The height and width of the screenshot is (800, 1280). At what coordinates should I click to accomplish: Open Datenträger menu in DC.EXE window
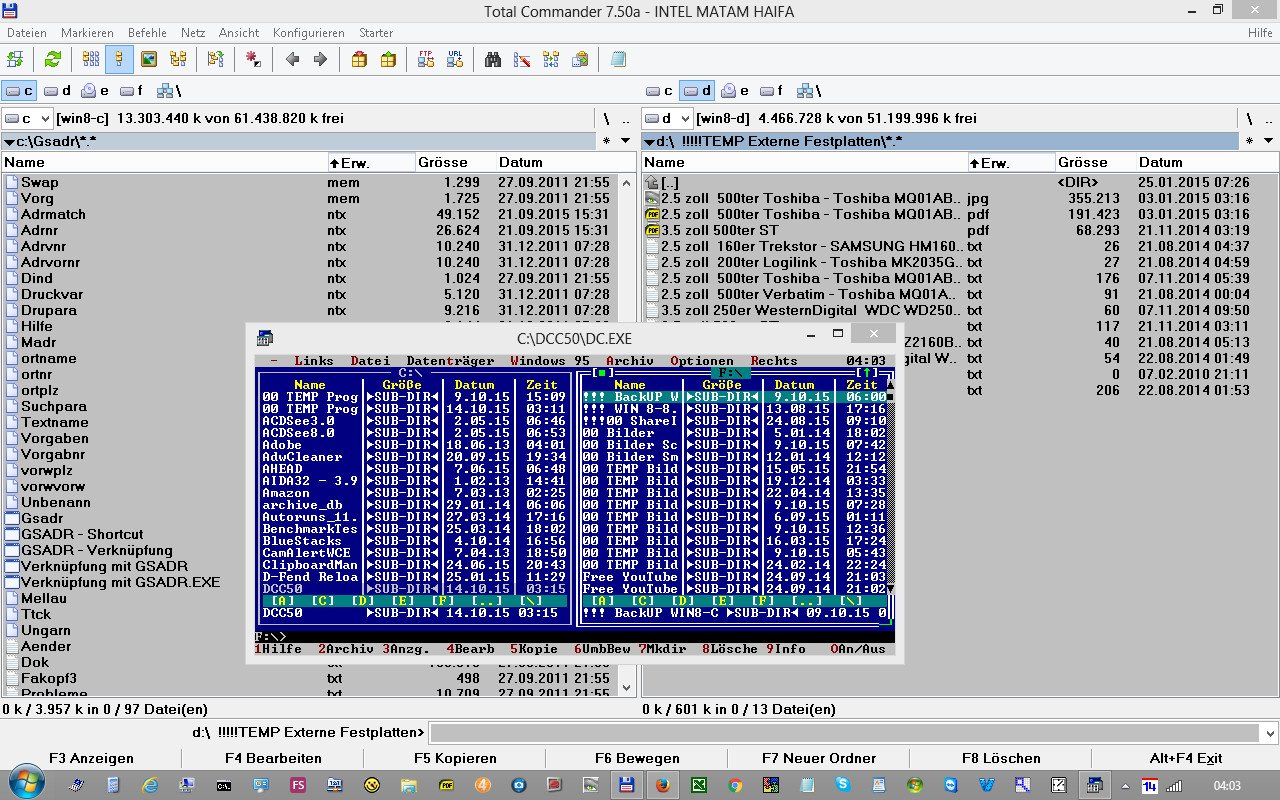[450, 361]
